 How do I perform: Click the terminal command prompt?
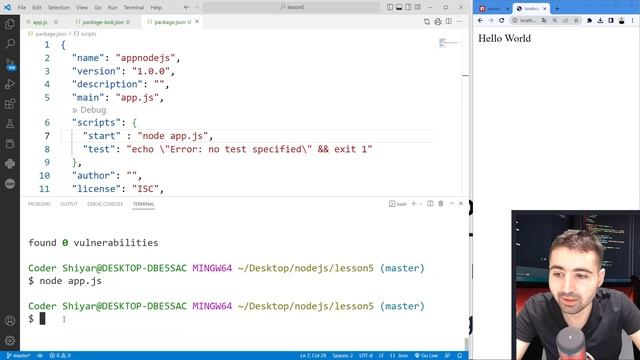42,319
